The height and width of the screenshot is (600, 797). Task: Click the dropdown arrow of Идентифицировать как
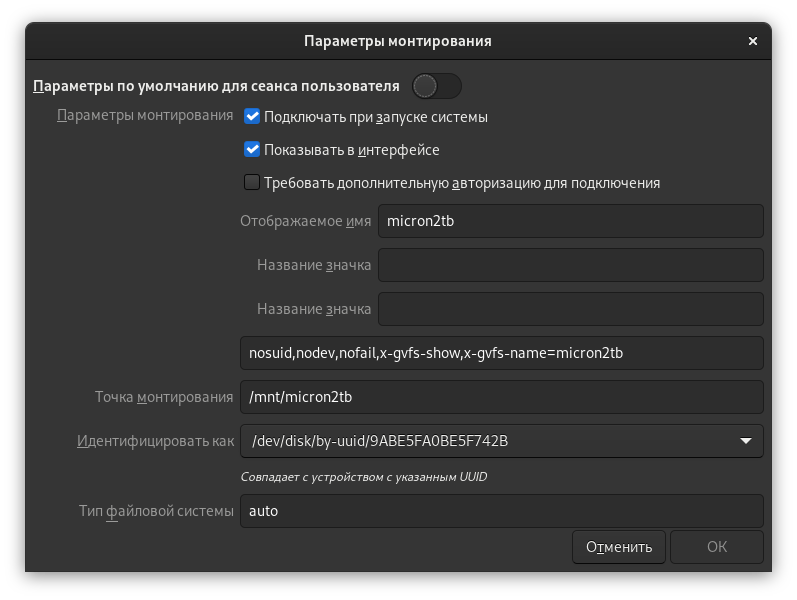(x=746, y=441)
